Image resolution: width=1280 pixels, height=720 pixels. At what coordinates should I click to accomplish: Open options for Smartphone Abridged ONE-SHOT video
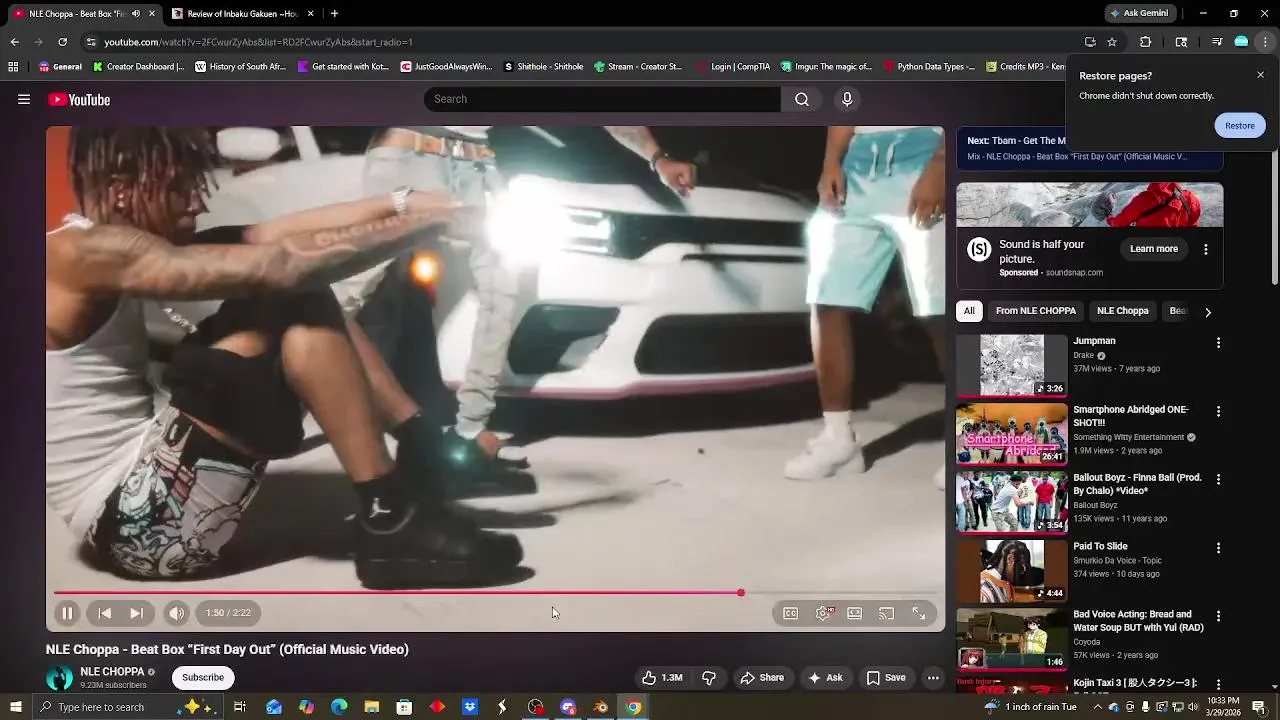[1218, 411]
